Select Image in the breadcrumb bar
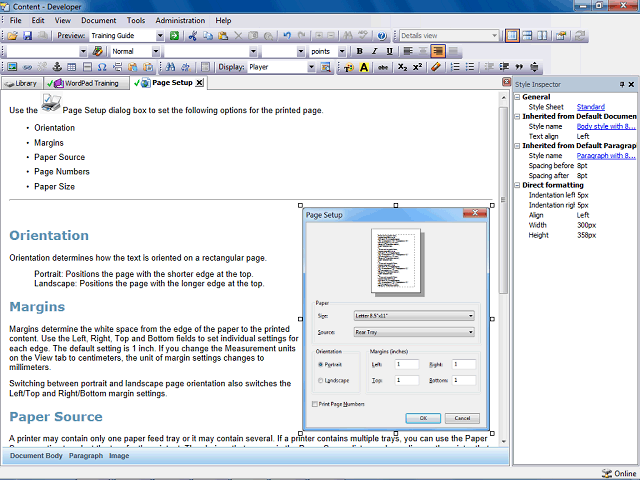Image resolution: width=640 pixels, height=480 pixels. click(x=119, y=456)
